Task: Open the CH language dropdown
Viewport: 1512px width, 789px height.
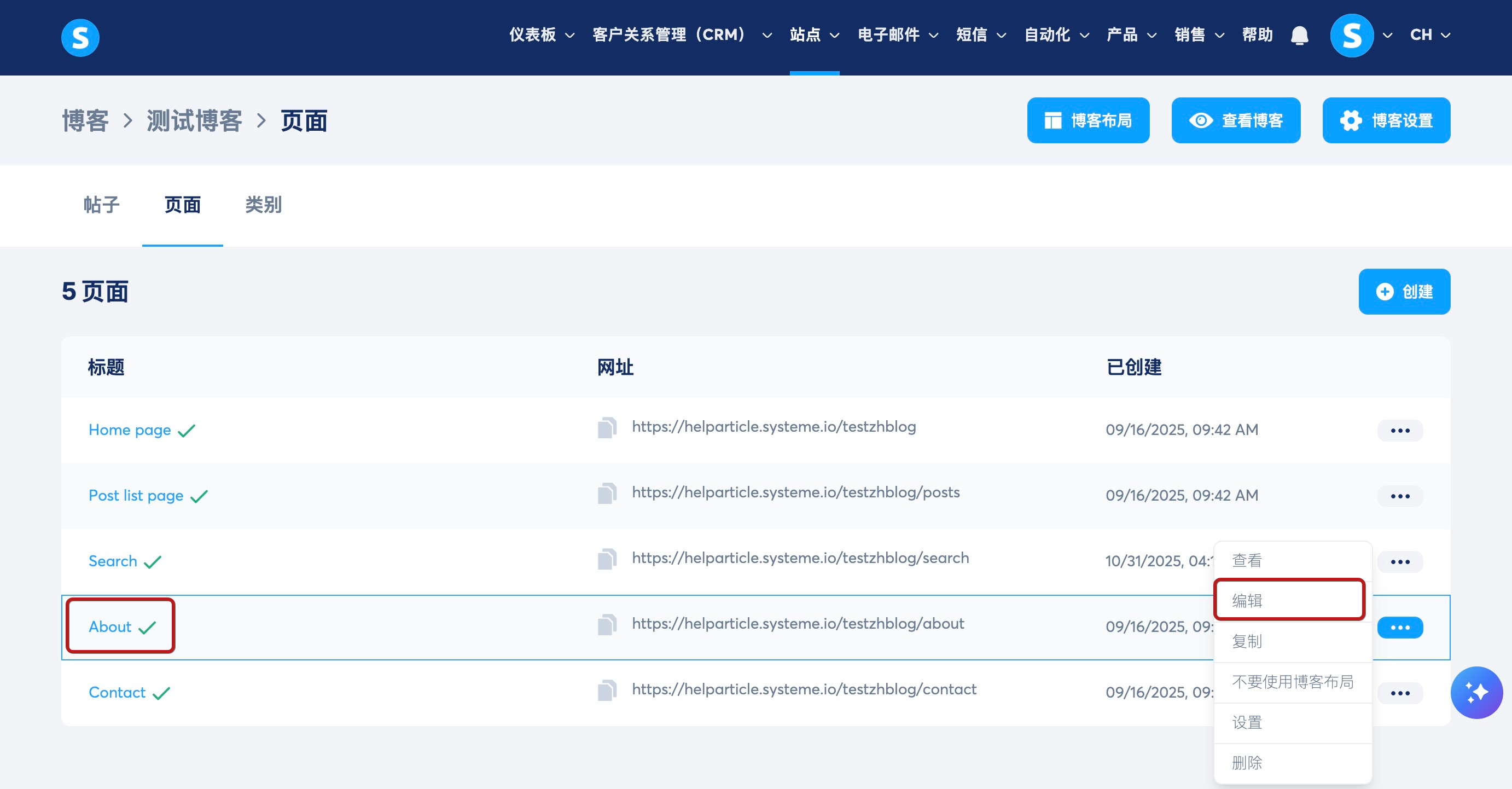Action: pos(1430,35)
